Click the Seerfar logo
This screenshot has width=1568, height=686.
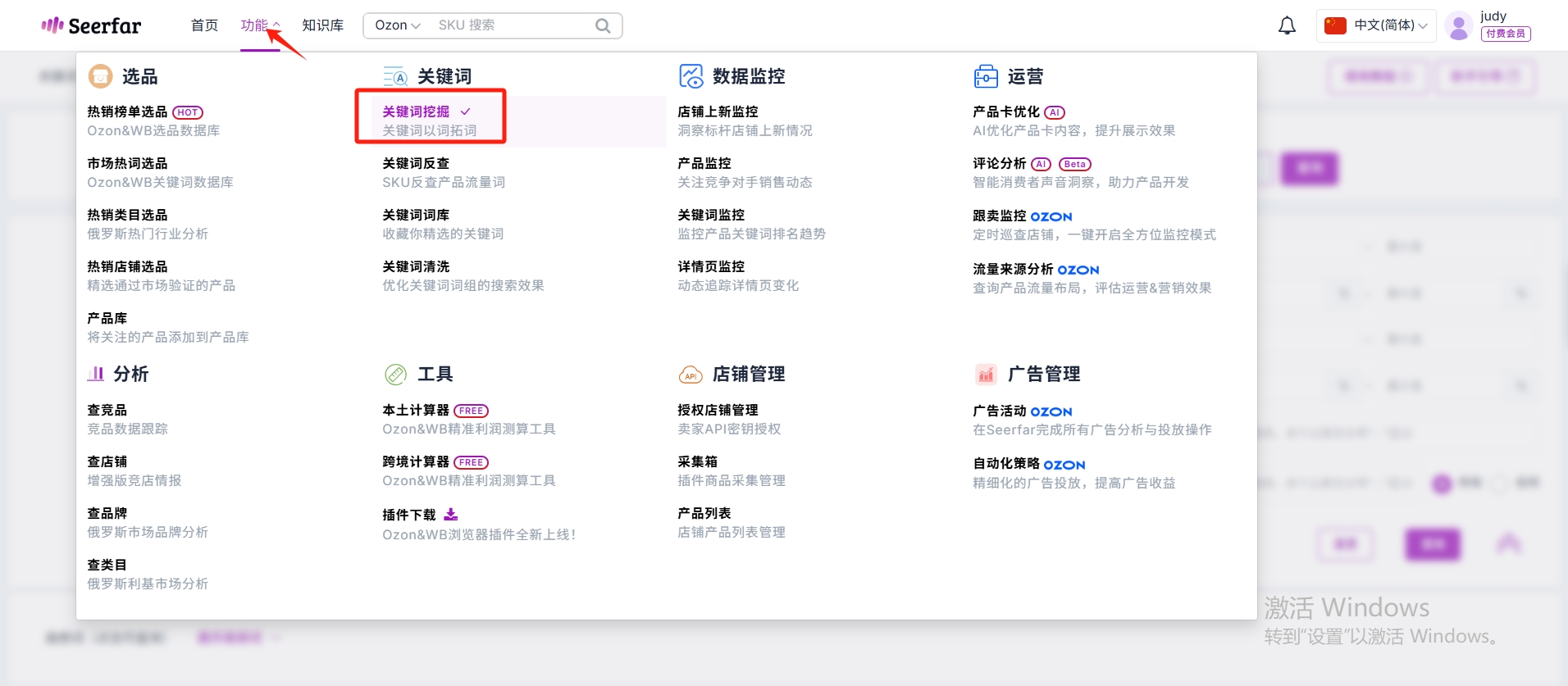(91, 25)
